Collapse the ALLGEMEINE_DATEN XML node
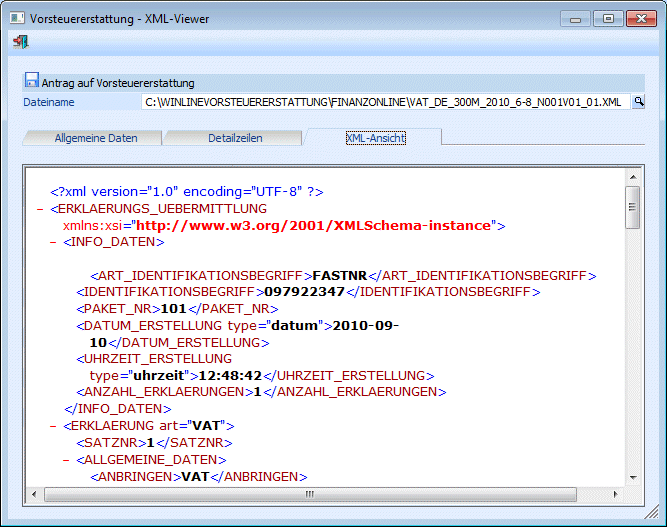Viewport: 667px width, 527px height. point(66,460)
